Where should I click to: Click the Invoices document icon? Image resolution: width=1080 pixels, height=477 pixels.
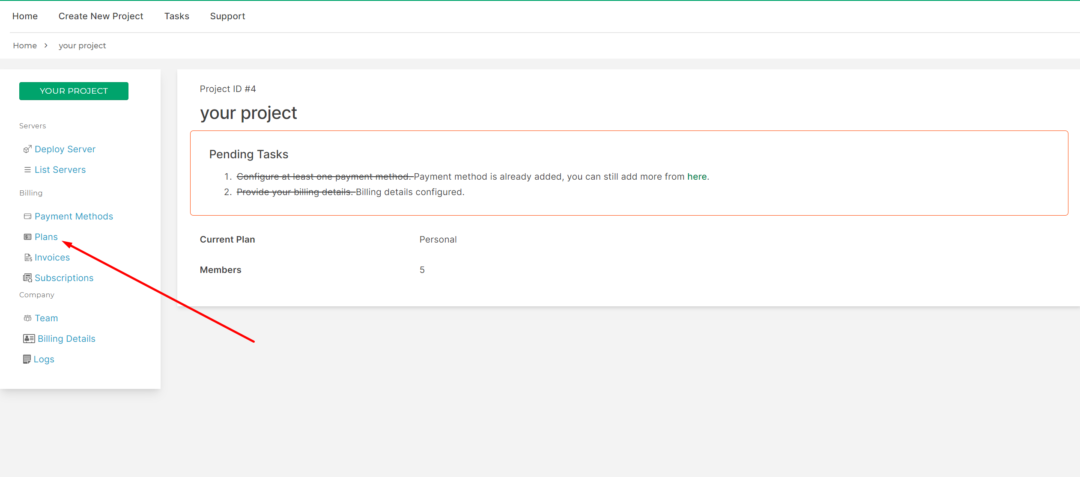tap(27, 258)
